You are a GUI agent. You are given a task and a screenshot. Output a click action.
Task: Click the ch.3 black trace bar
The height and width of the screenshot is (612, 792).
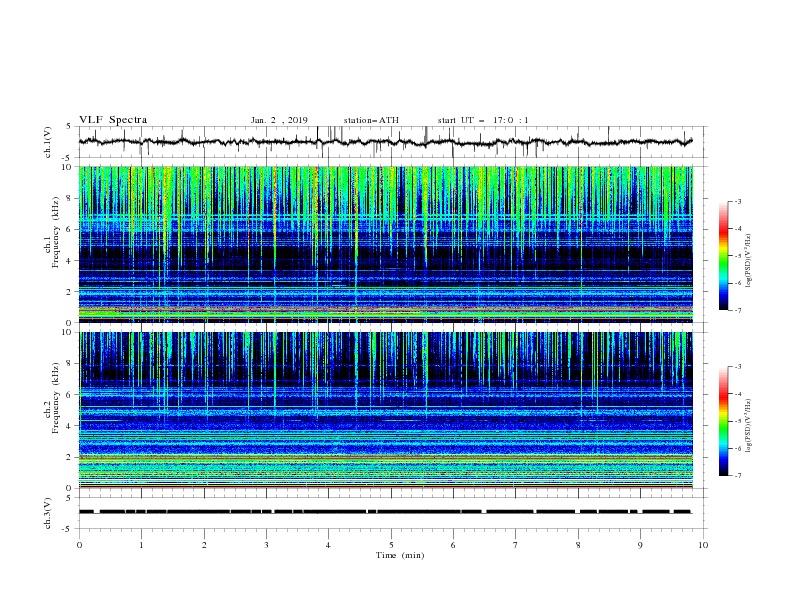(386, 512)
